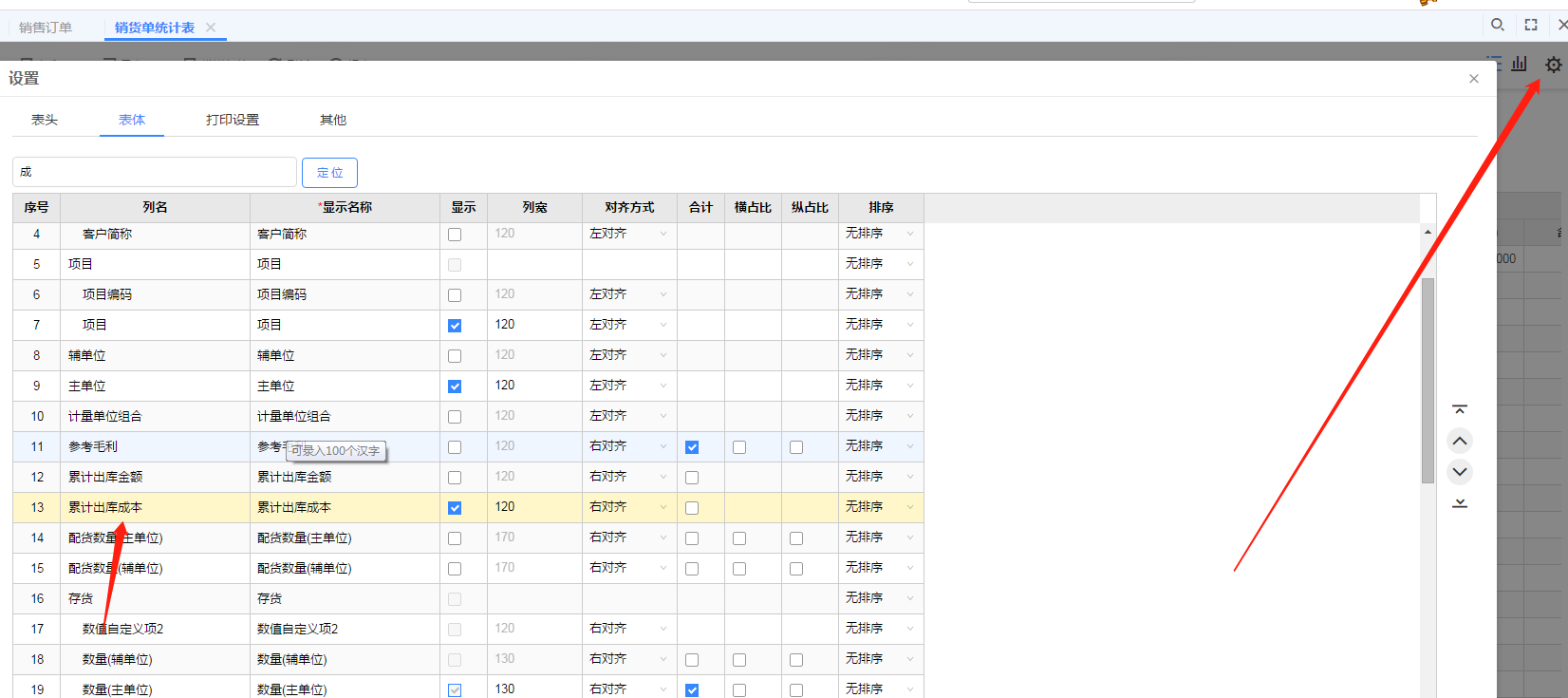Open 对齐方式 dropdown for row 7 项目
Screen dimensions: 1568x698
(629, 325)
